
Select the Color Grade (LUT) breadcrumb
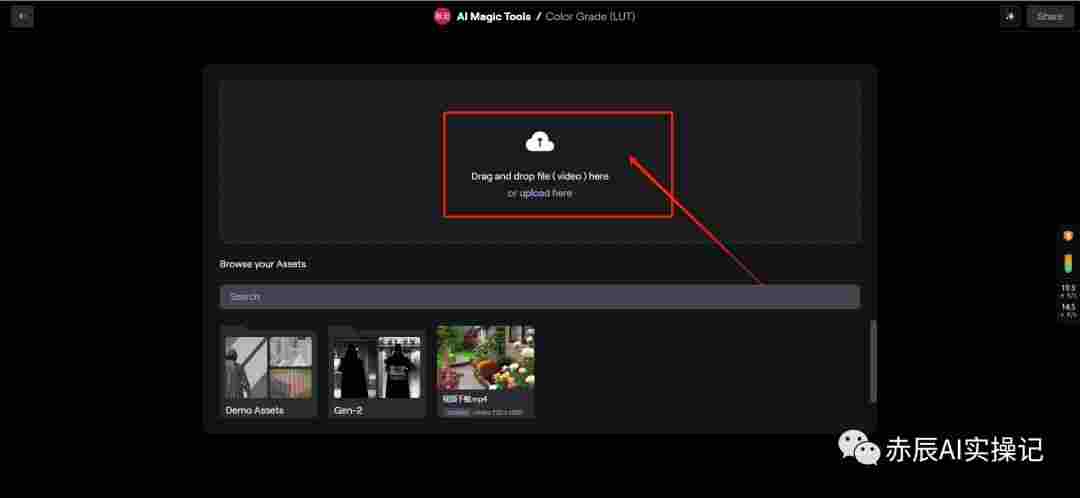(590, 17)
